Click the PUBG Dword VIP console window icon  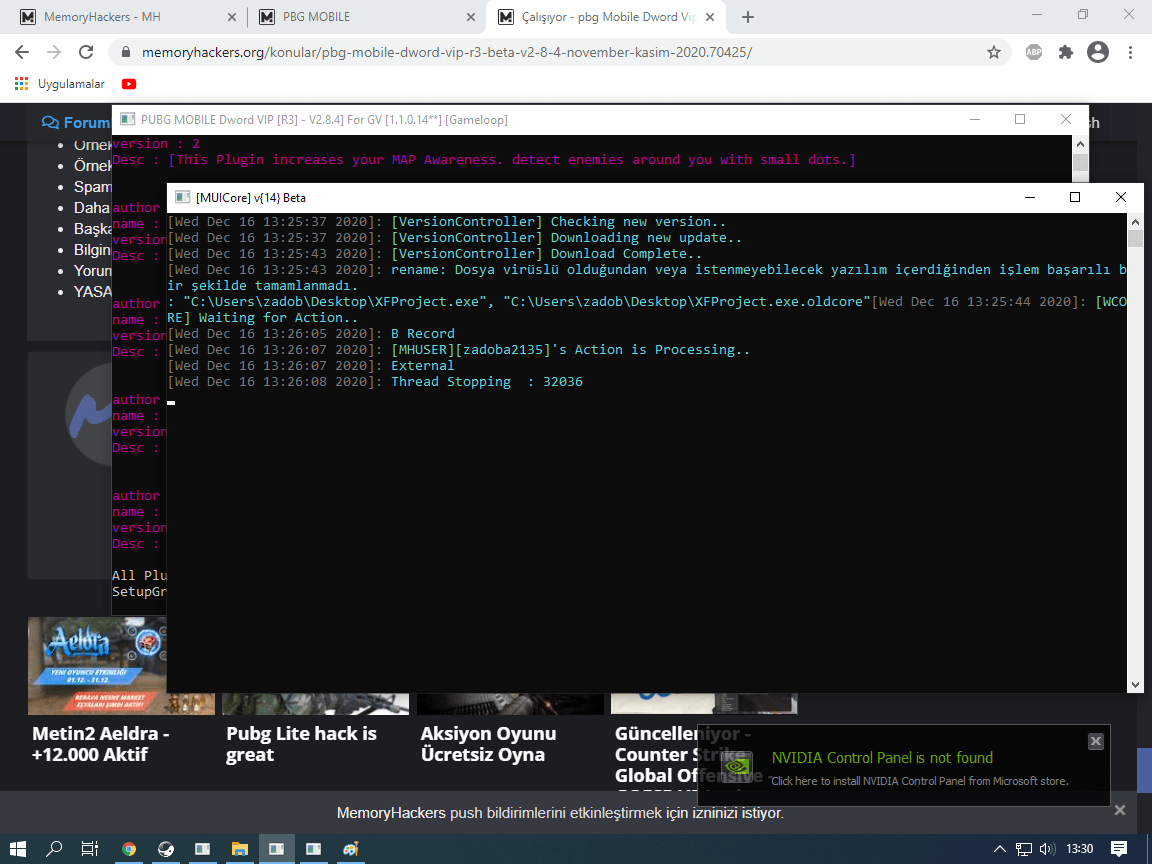127,119
